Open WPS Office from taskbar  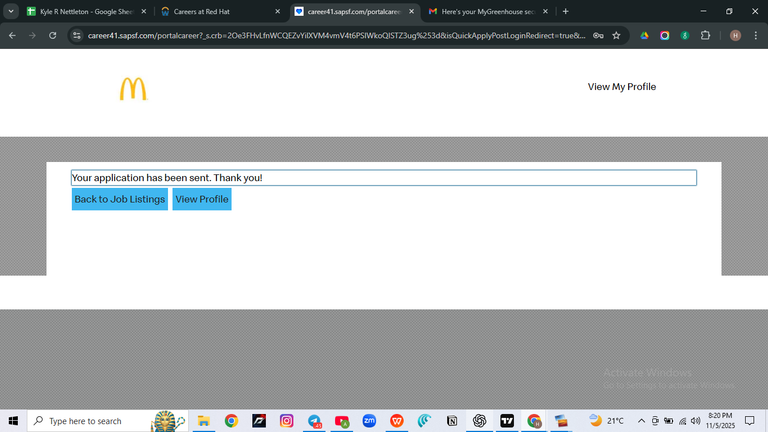click(x=397, y=421)
